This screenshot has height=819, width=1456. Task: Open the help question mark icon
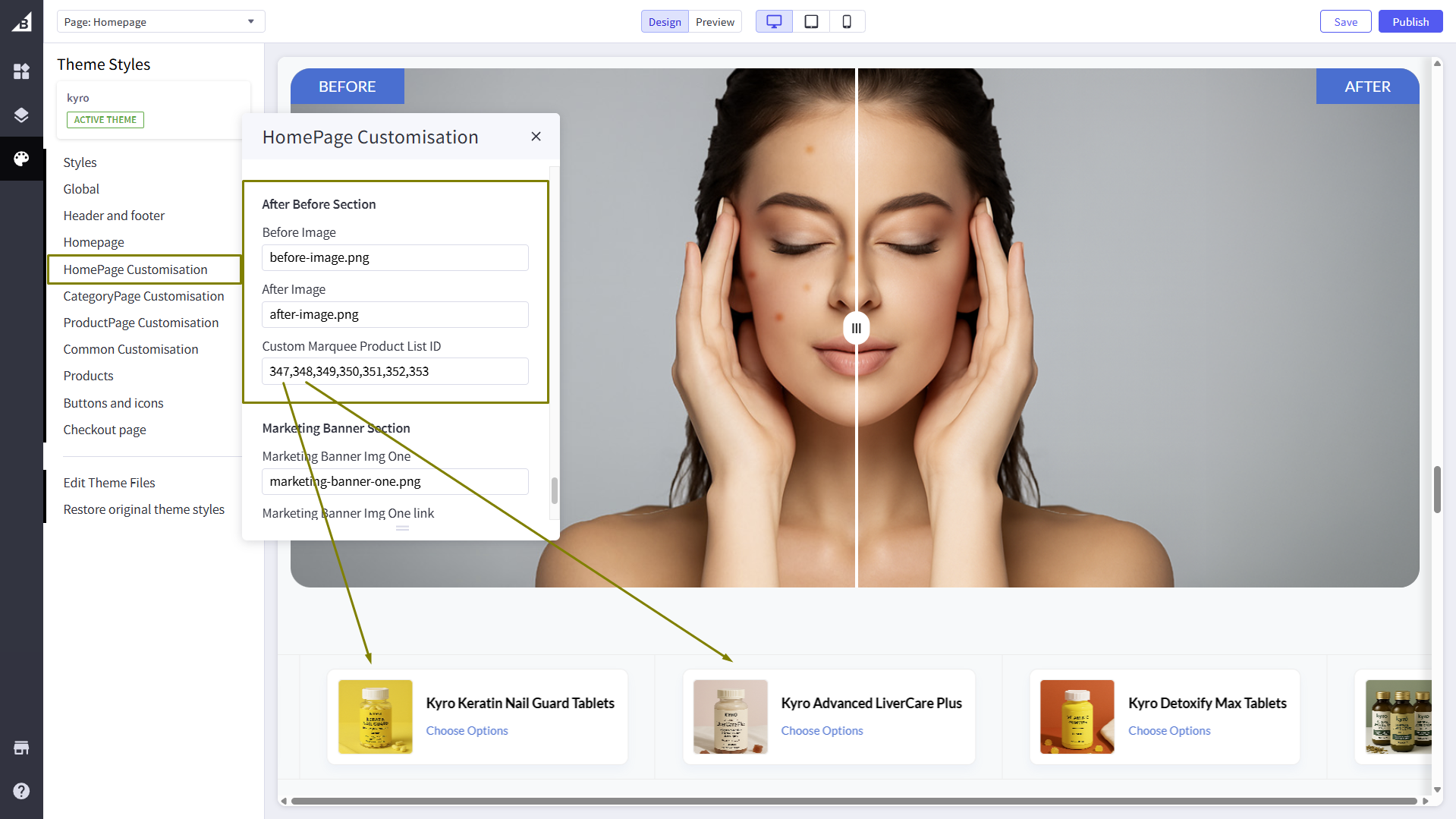pos(21,791)
